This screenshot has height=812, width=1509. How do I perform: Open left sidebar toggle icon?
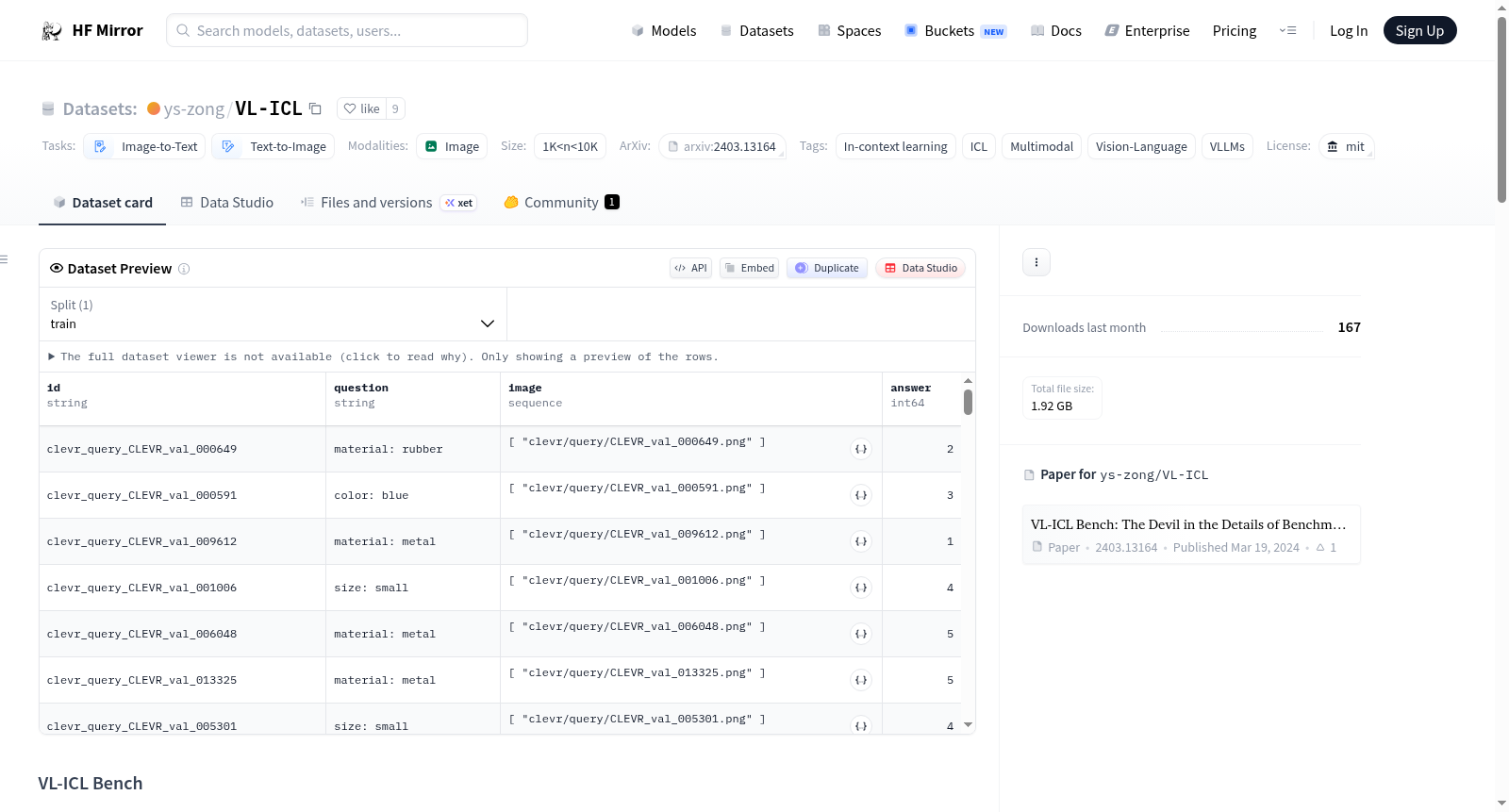4,259
